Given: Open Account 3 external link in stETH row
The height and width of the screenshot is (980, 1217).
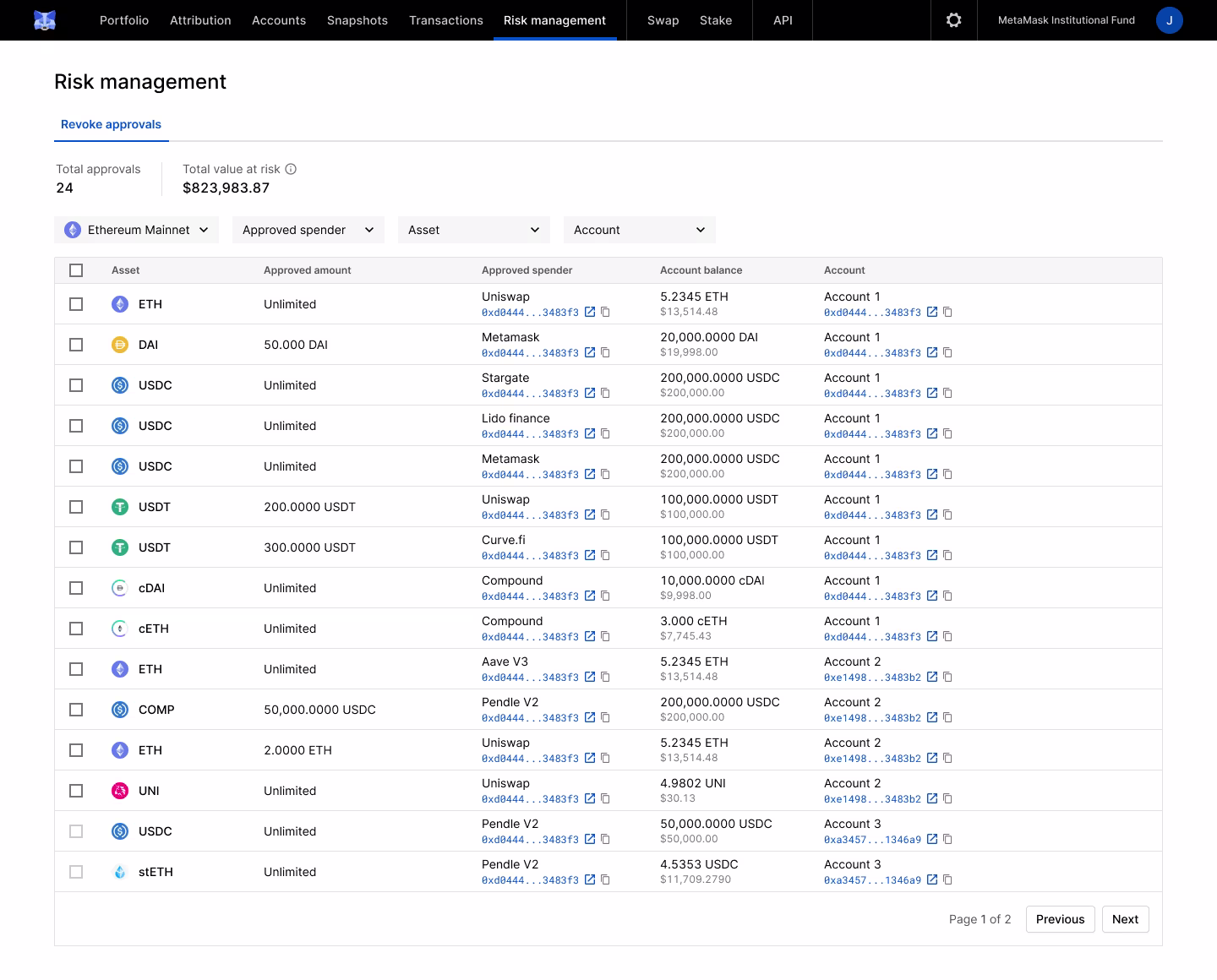Looking at the screenshot, I should (932, 879).
